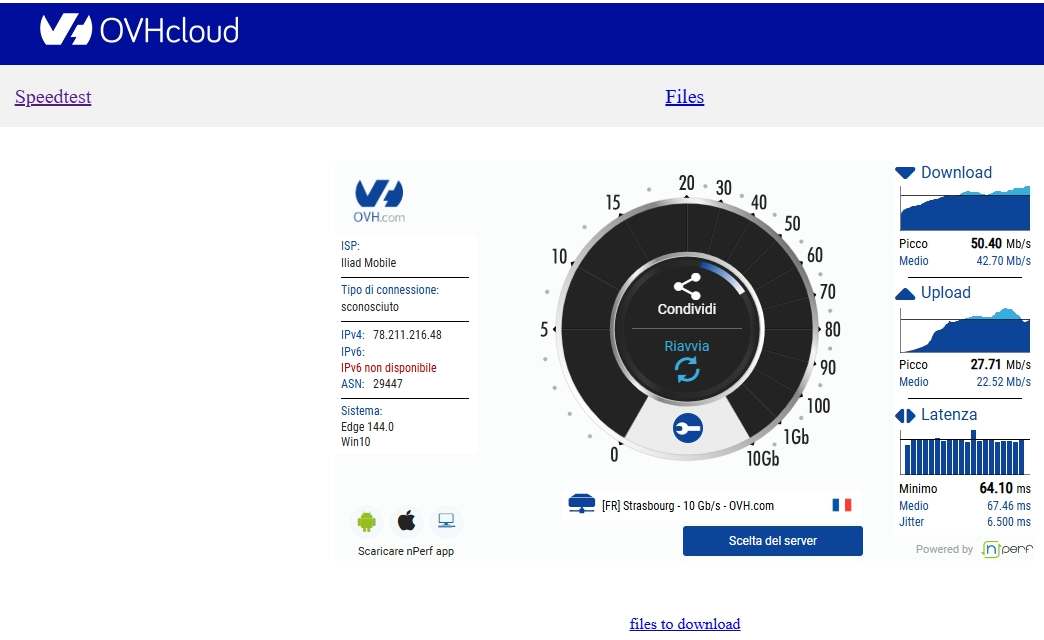The height and width of the screenshot is (640, 1044).
Task: Click the IPv6 non disponibile text
Action: [x=389, y=368]
